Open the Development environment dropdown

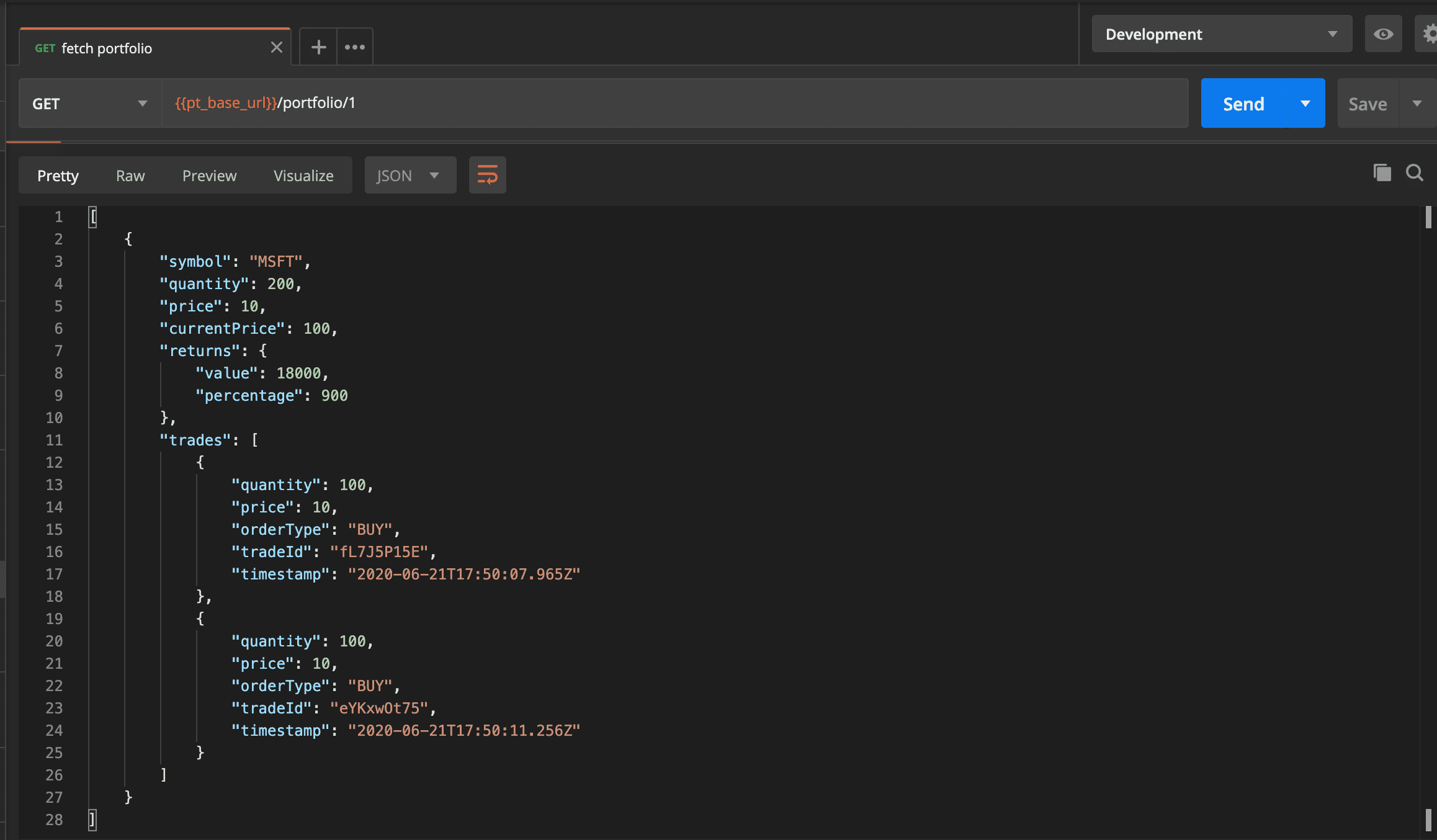coord(1221,34)
